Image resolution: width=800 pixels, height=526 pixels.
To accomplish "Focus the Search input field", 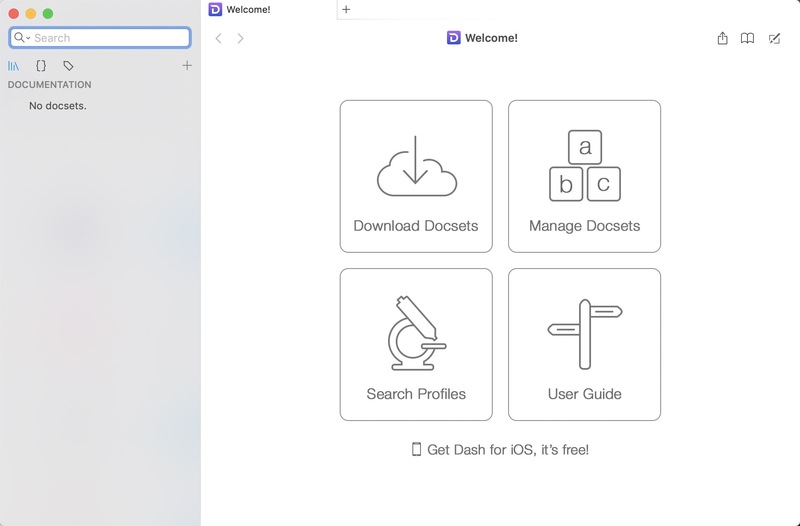I will pyautogui.click(x=100, y=38).
